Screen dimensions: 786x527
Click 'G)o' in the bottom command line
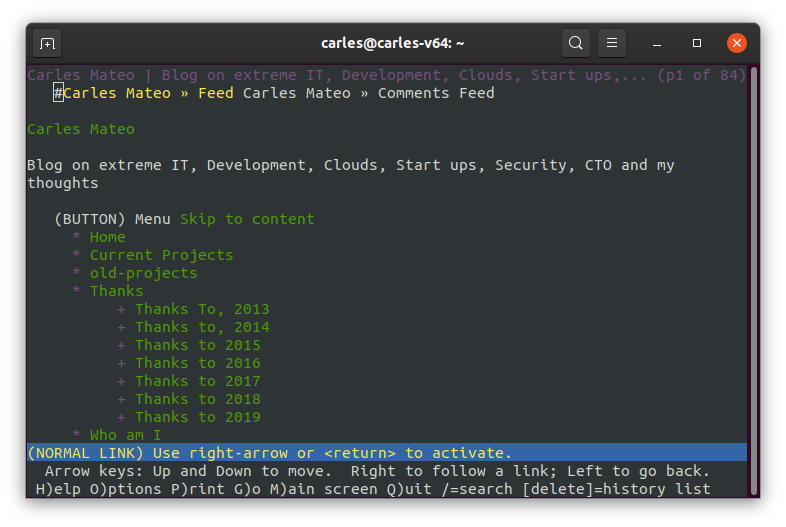(x=247, y=489)
